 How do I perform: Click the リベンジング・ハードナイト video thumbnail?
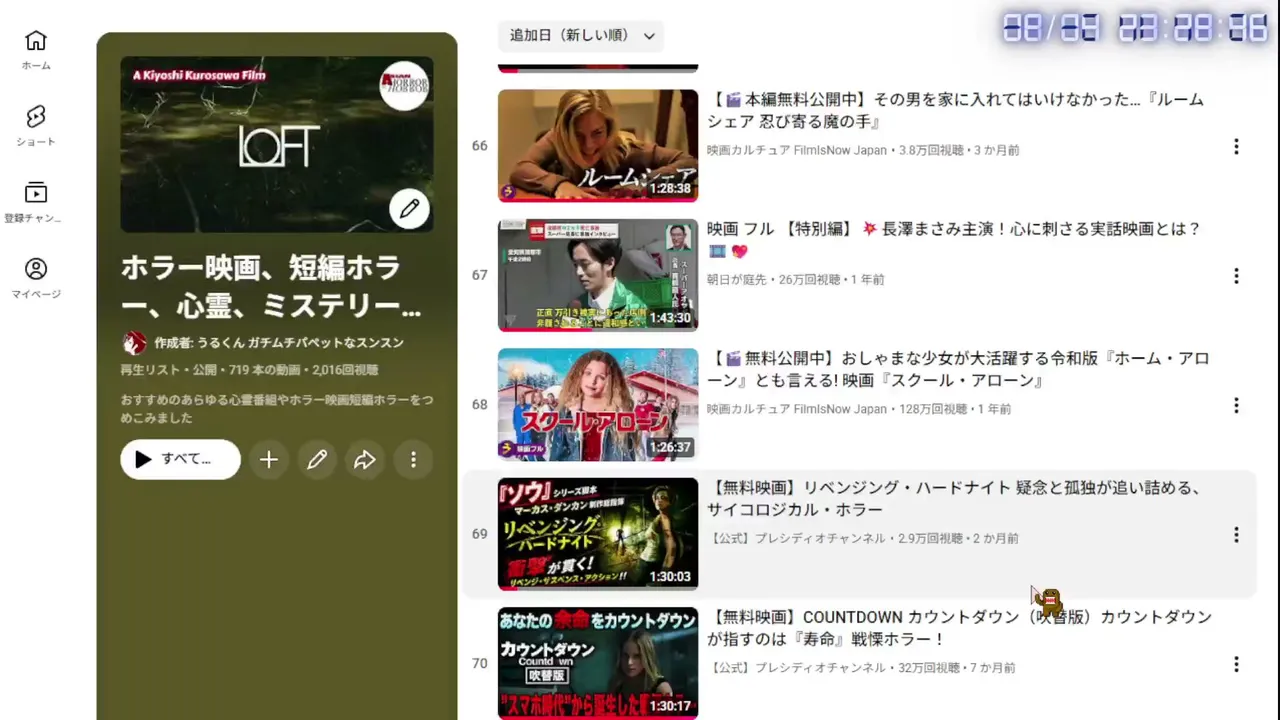tap(598, 534)
